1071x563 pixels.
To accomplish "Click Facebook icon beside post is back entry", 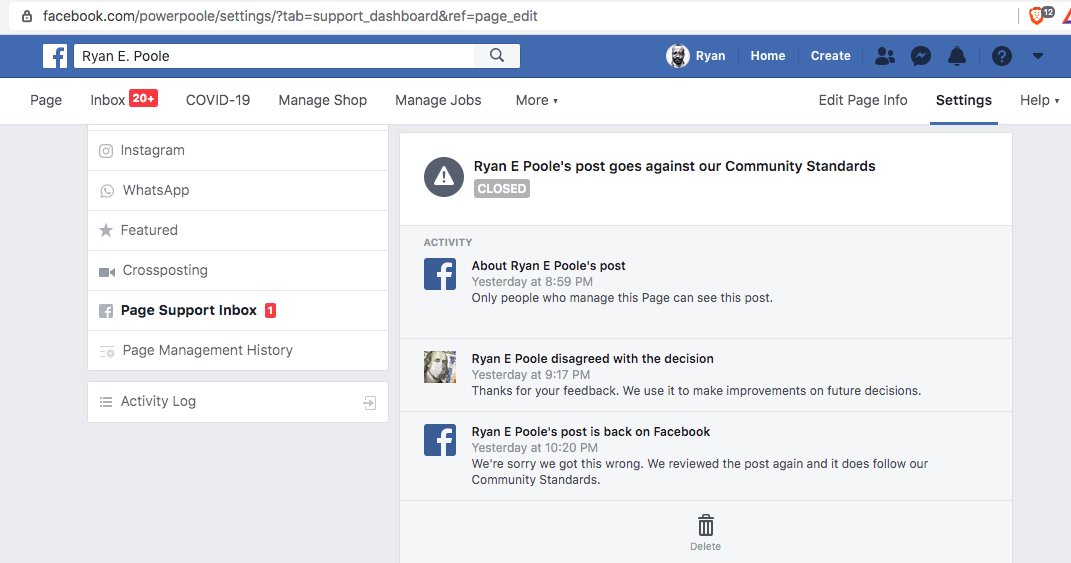I will 440,440.
